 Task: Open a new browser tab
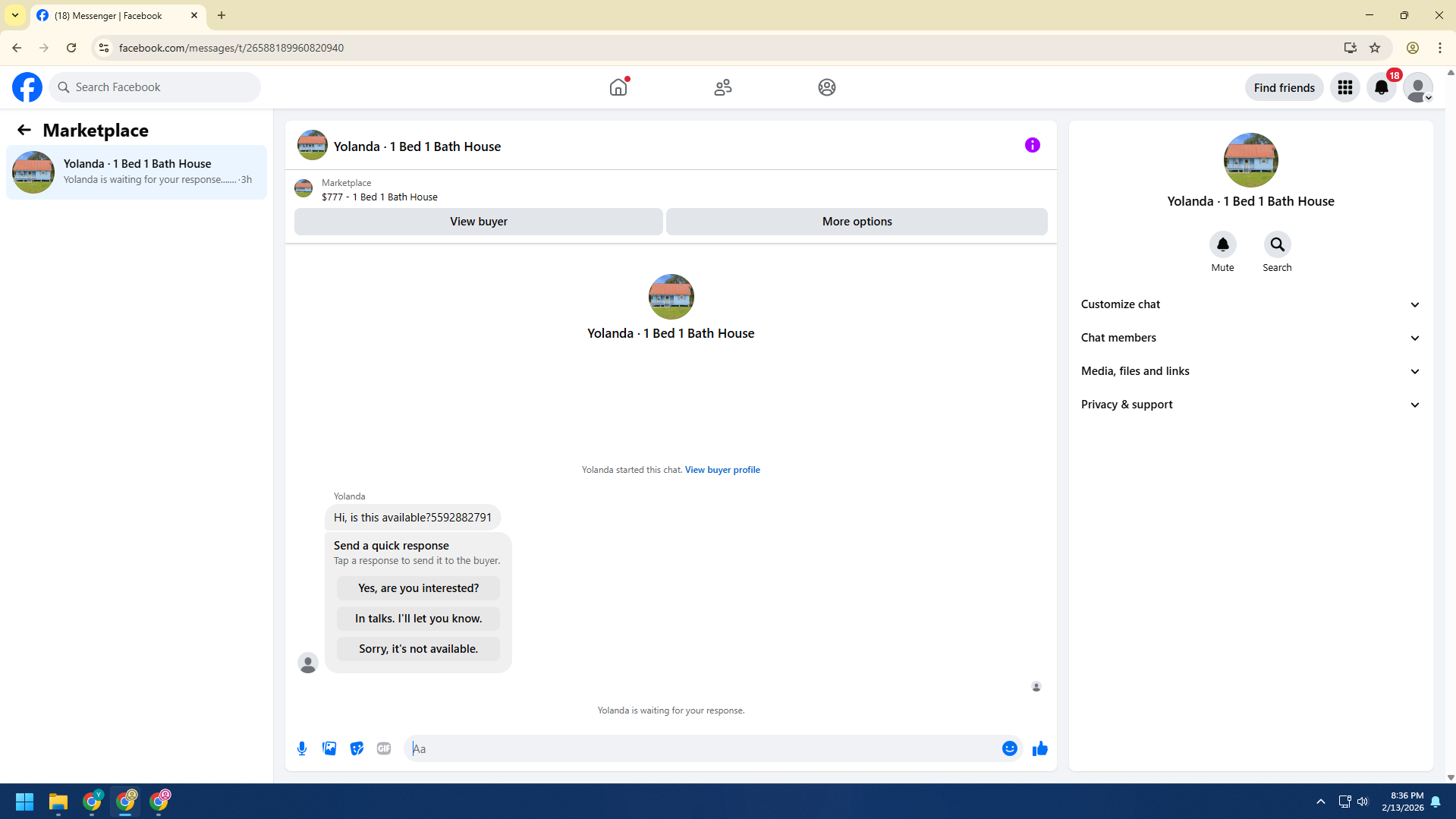tap(222, 15)
